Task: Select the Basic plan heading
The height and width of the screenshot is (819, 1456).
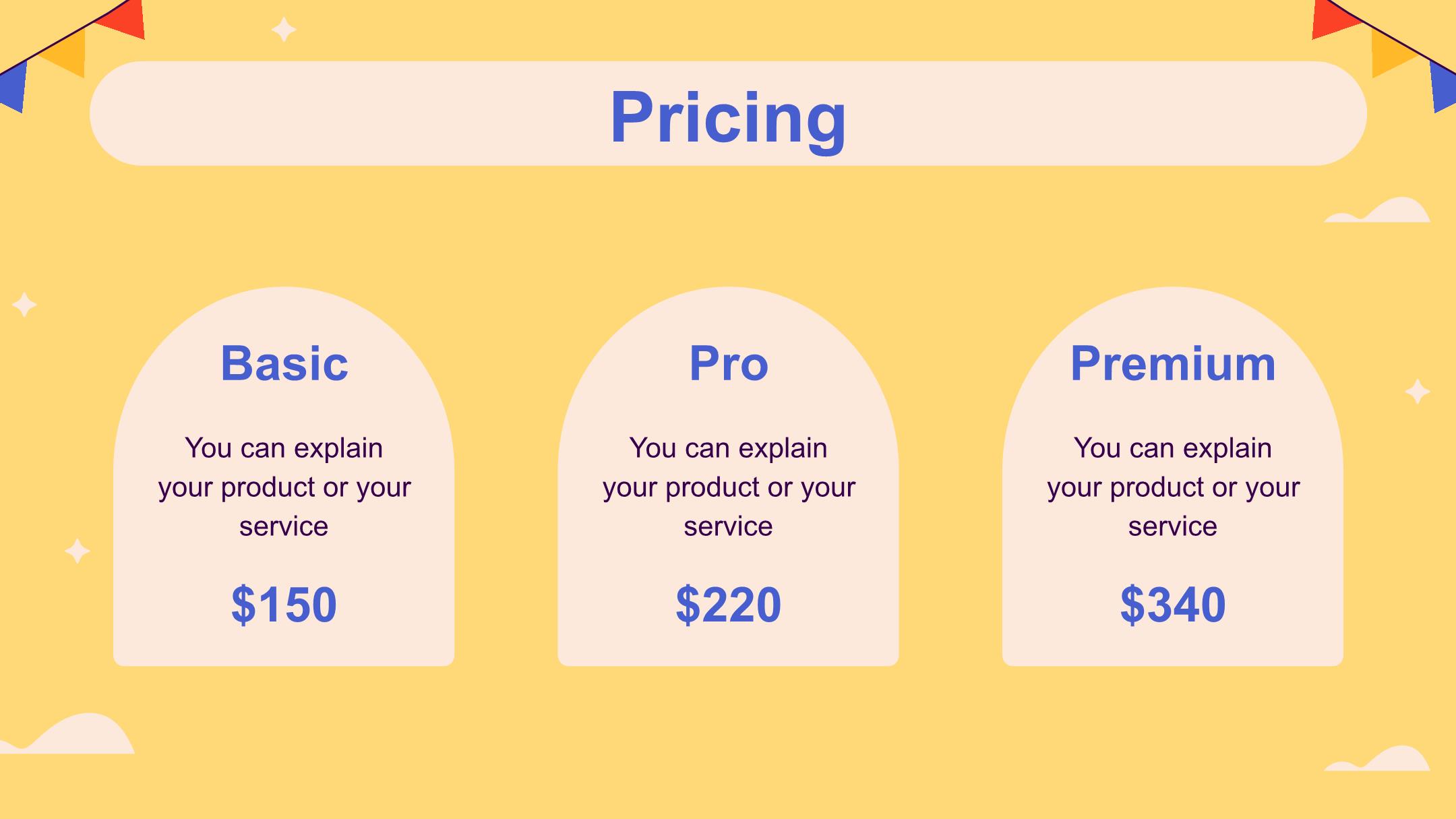Action: [284, 364]
